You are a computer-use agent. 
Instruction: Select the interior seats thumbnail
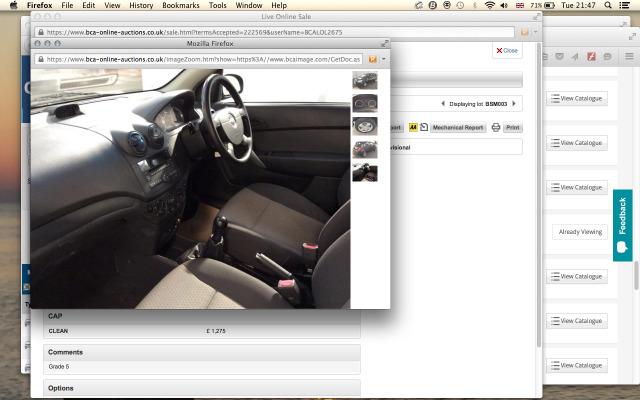[x=365, y=172]
